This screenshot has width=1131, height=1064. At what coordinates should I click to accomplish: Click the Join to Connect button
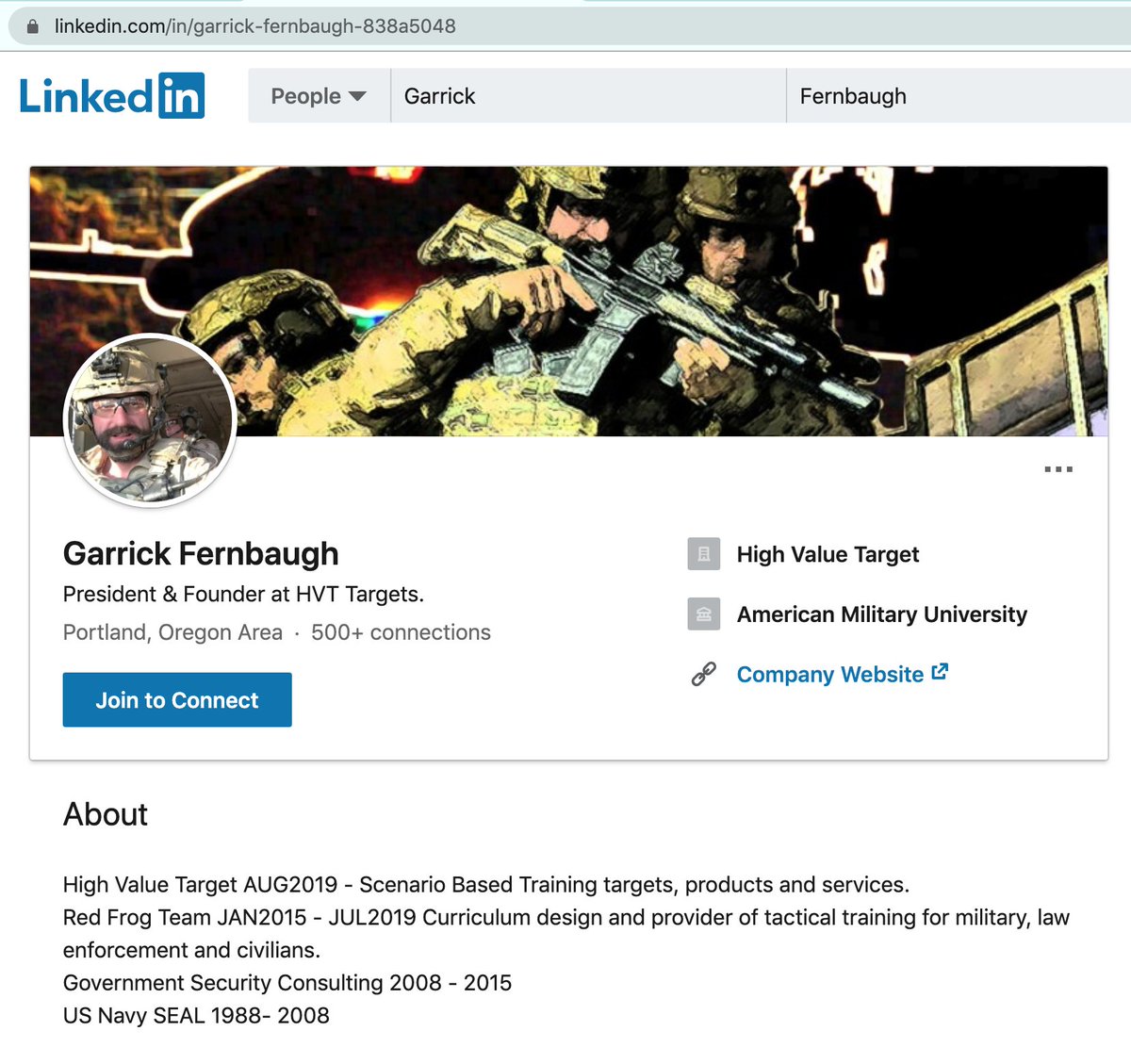click(177, 700)
